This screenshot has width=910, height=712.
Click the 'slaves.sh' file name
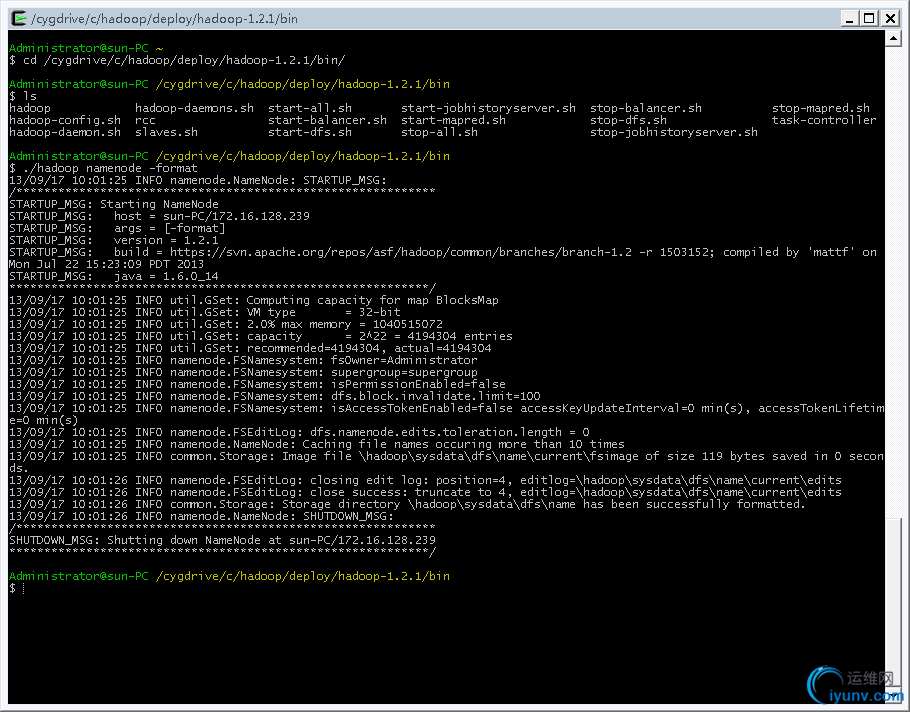tap(167, 132)
